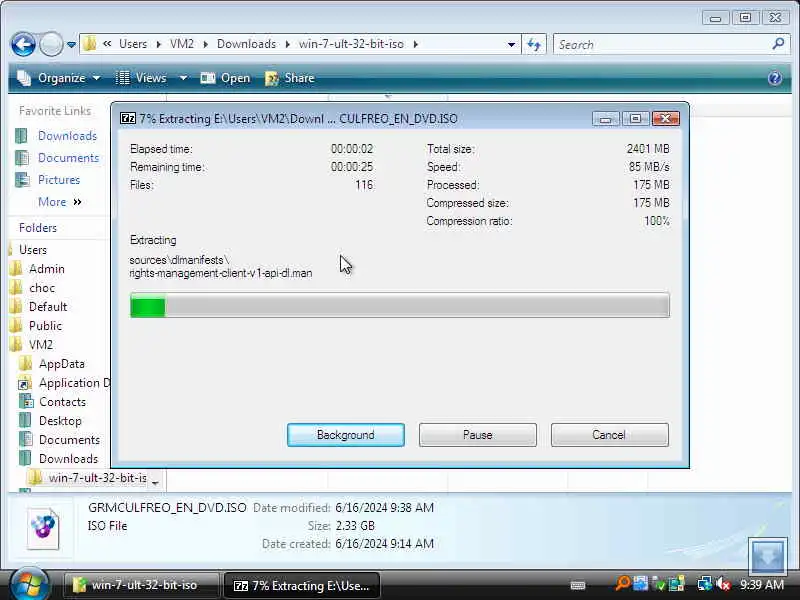Select Downloads under VM2 in tree
Screen dimensions: 800x600
(x=68, y=459)
